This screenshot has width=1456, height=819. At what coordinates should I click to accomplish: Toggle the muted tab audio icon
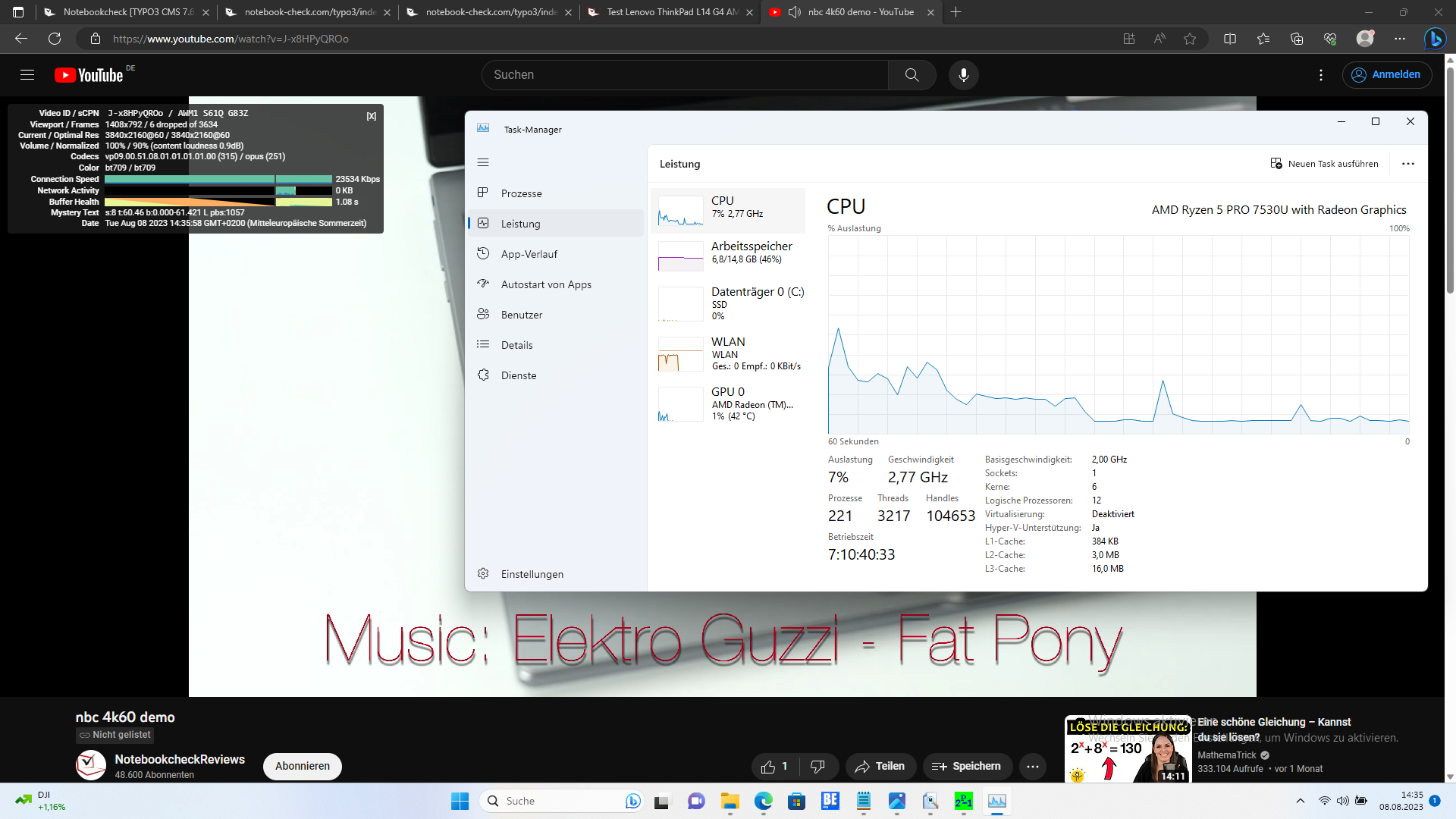coord(794,12)
